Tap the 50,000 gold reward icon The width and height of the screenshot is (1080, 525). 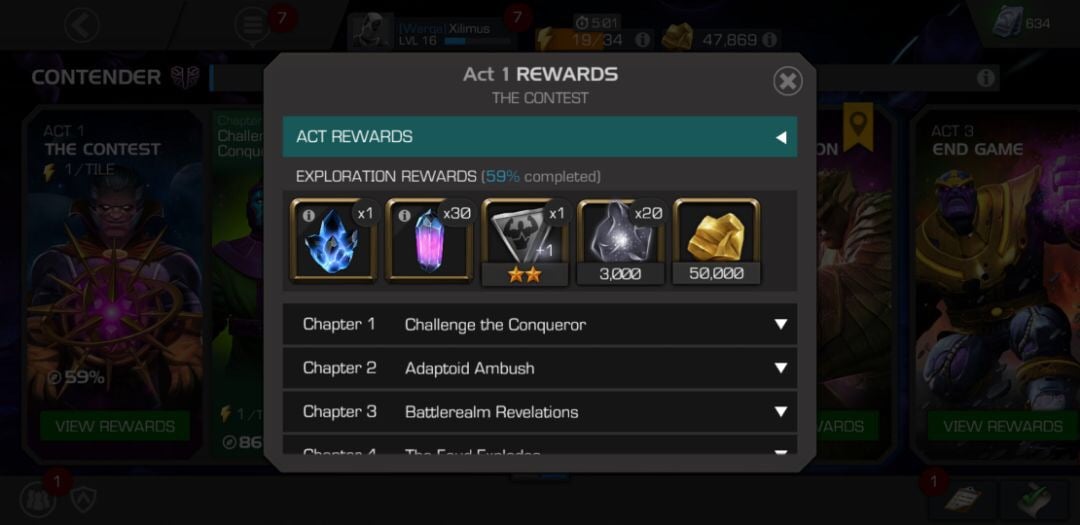click(716, 242)
